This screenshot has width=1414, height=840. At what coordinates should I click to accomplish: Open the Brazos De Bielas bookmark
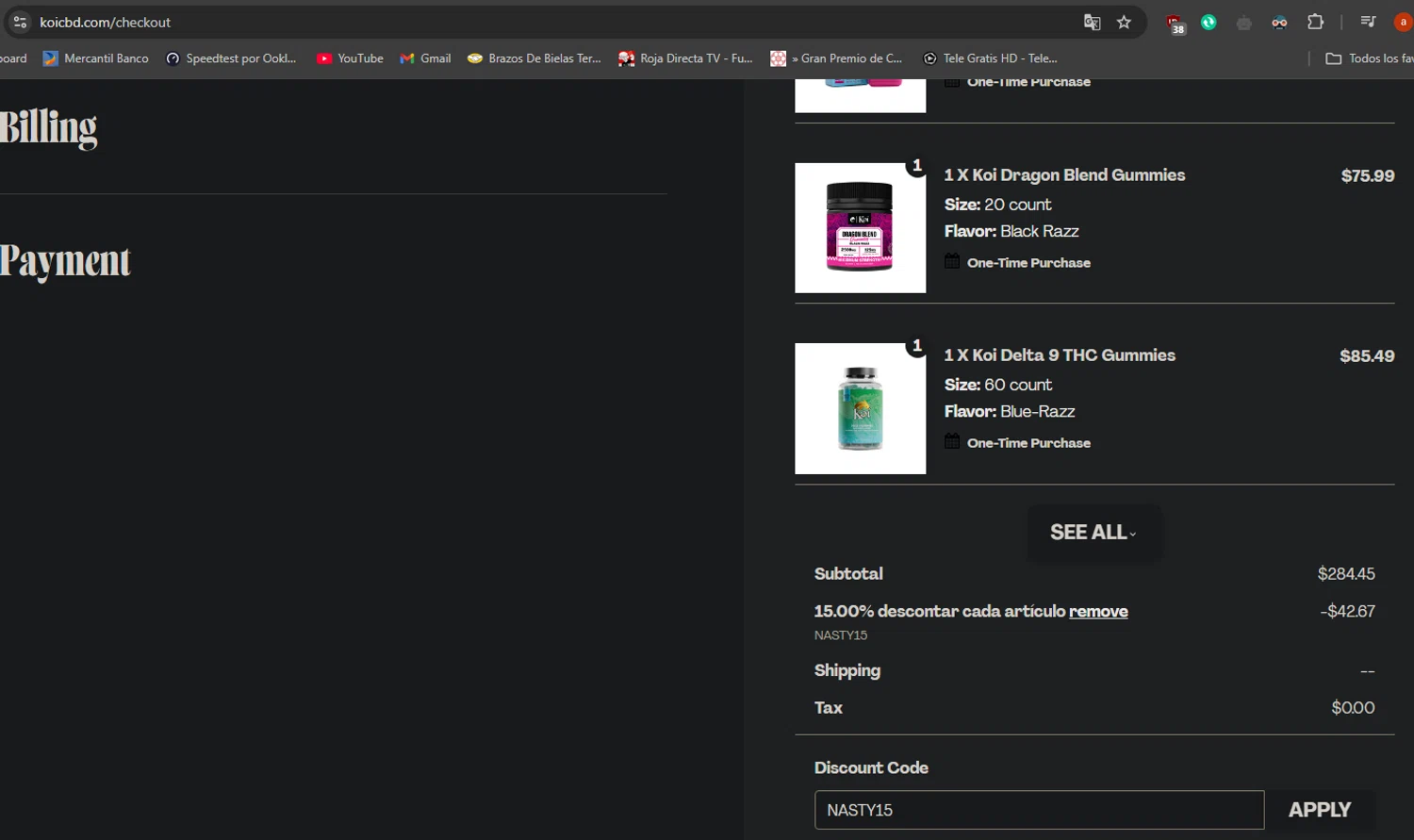pyautogui.click(x=534, y=58)
